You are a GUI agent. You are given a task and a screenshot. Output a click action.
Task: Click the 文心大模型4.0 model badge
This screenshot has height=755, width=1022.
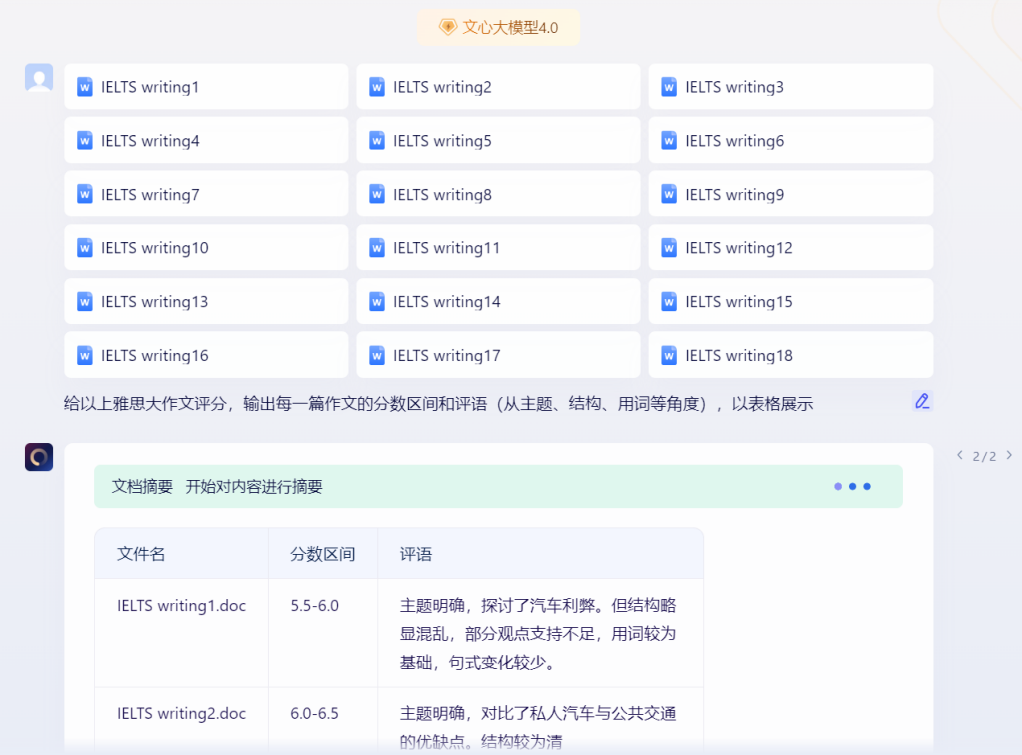[x=499, y=27]
